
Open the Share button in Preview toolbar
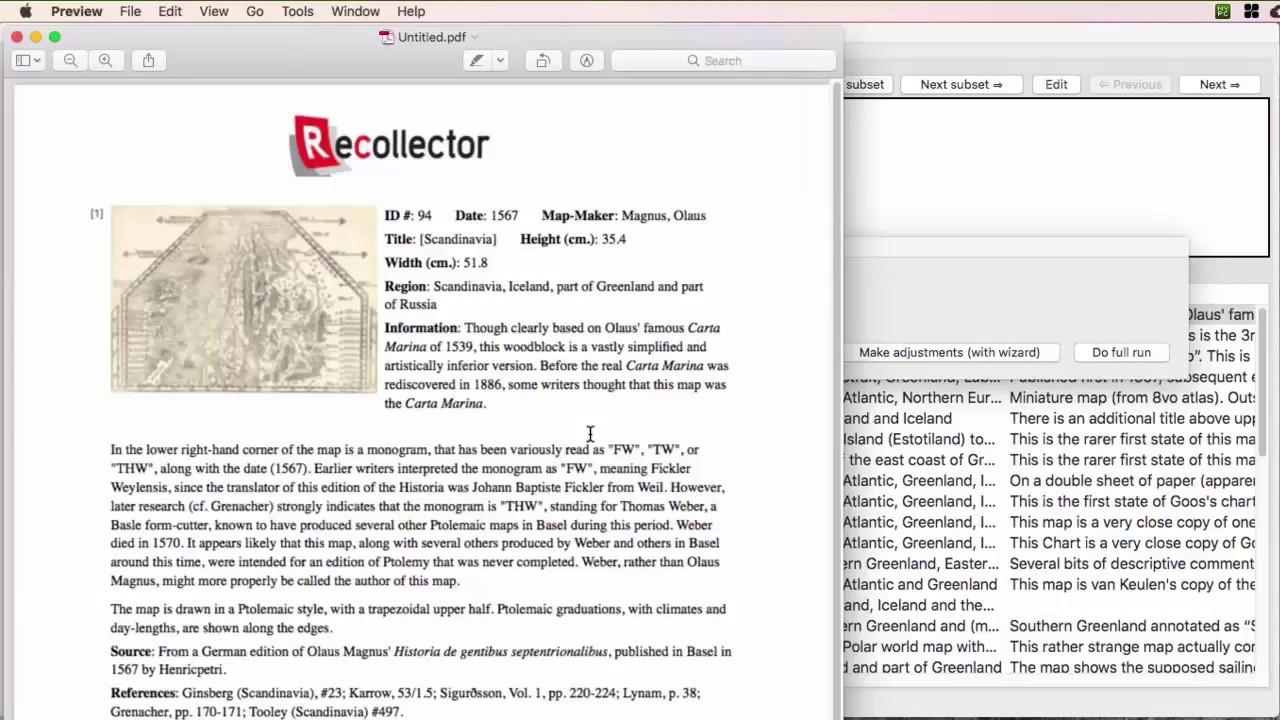point(148,61)
